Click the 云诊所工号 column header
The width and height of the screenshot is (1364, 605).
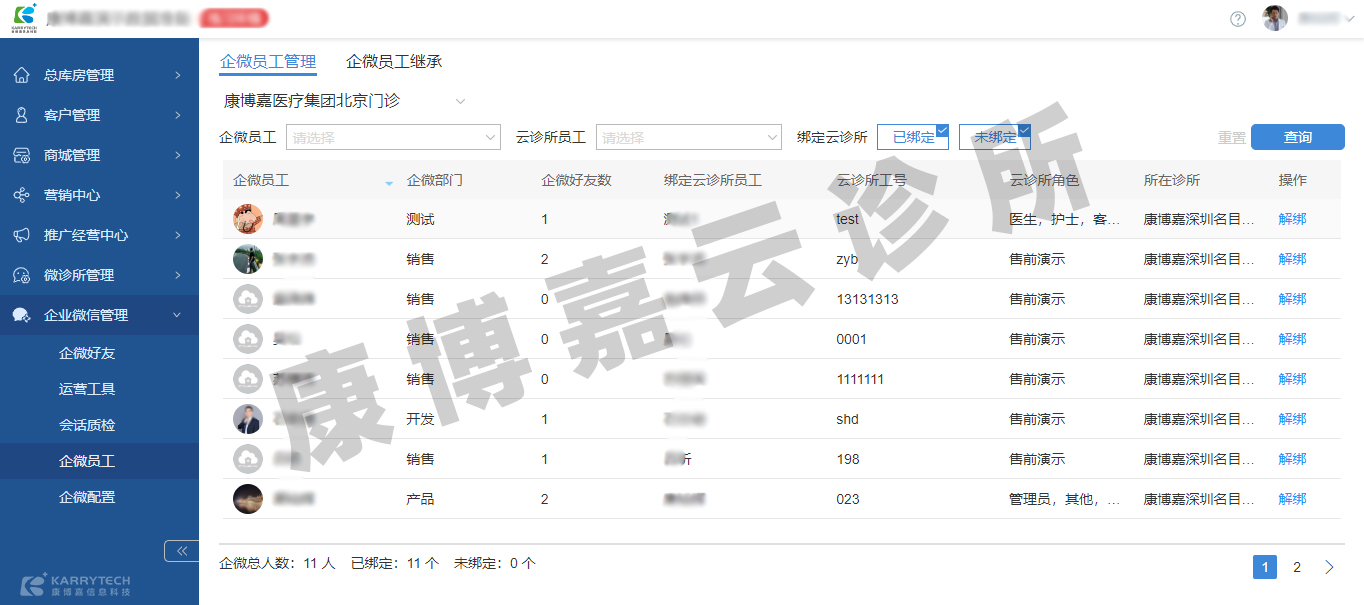[x=872, y=181]
